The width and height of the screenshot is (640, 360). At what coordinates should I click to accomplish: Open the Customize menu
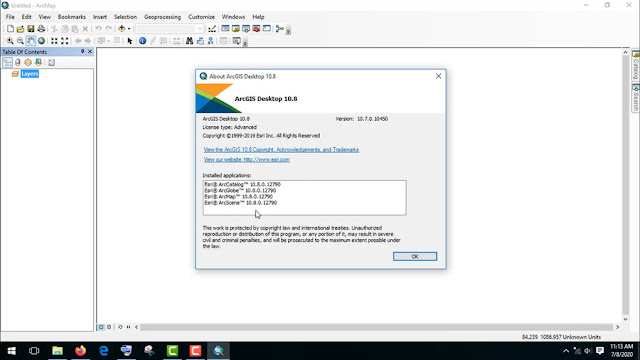201,17
